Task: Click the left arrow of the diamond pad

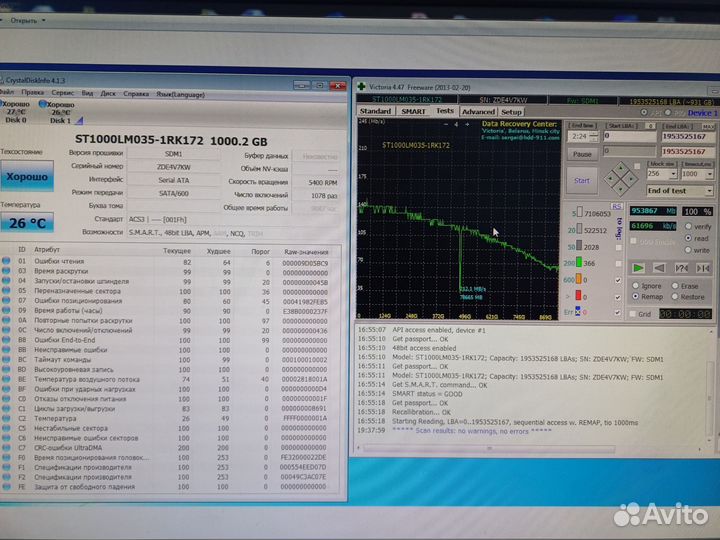Action: click(611, 179)
